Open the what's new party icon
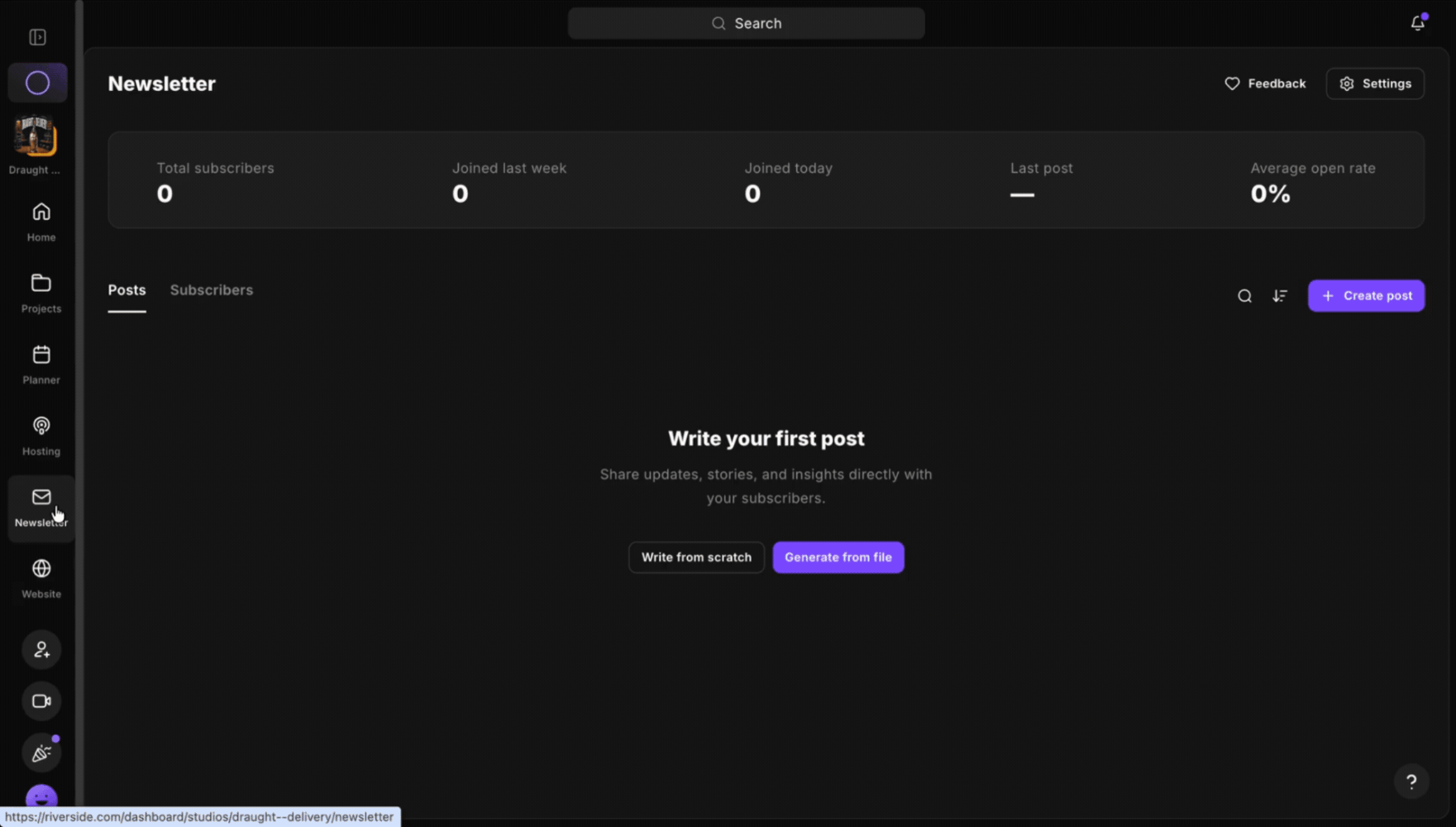This screenshot has height=827, width=1456. point(41,753)
